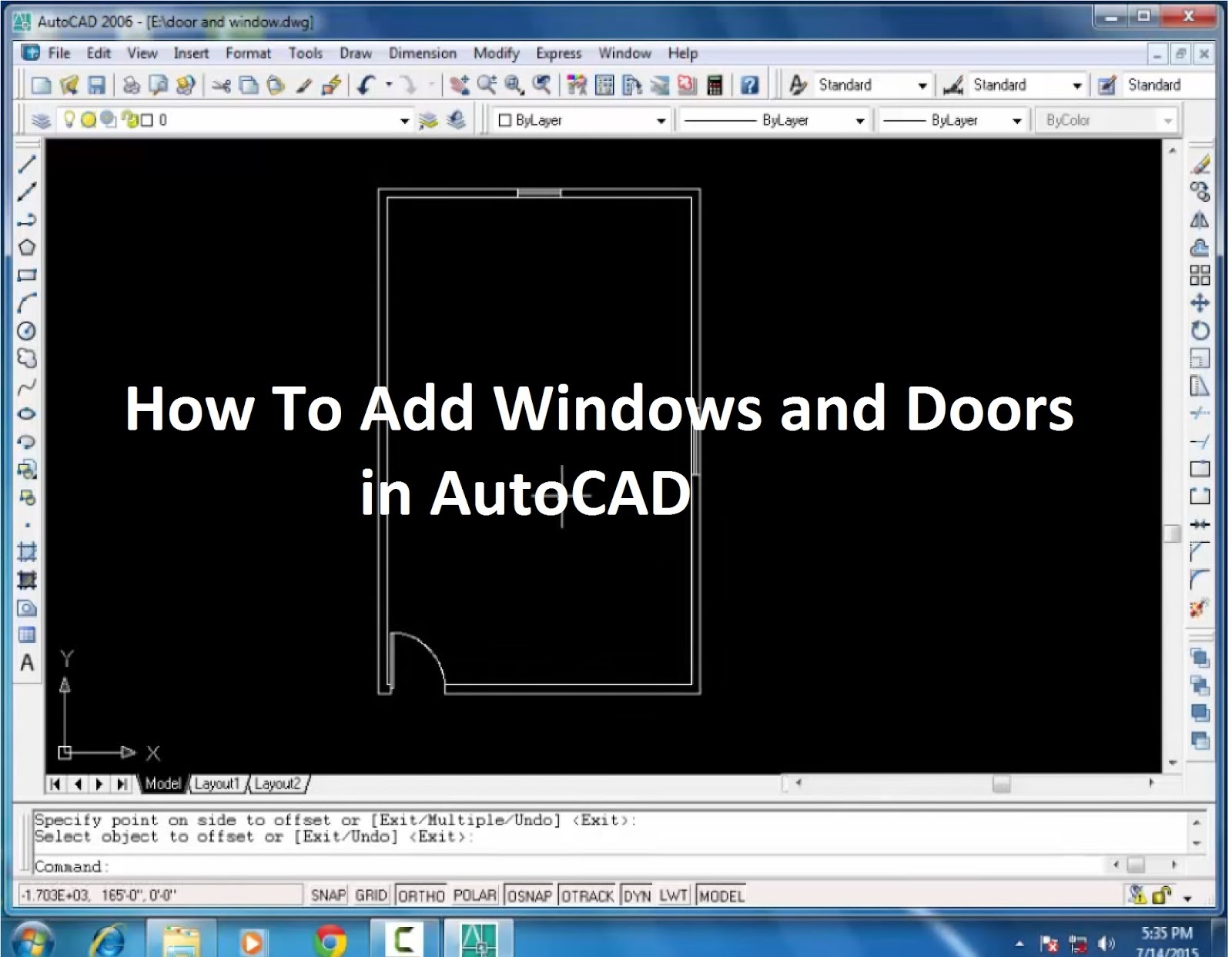Open the Layer Properties Manager icon
The width and height of the screenshot is (1232, 957).
click(42, 120)
